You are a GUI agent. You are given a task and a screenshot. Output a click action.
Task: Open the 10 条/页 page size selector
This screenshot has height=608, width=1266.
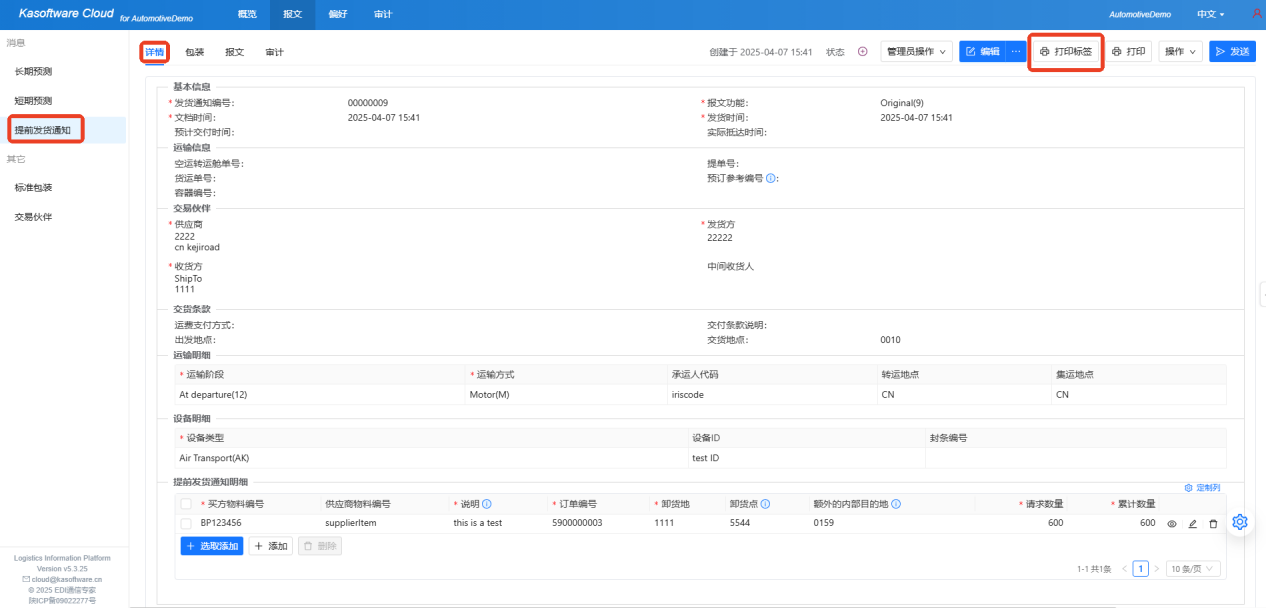(x=1193, y=569)
